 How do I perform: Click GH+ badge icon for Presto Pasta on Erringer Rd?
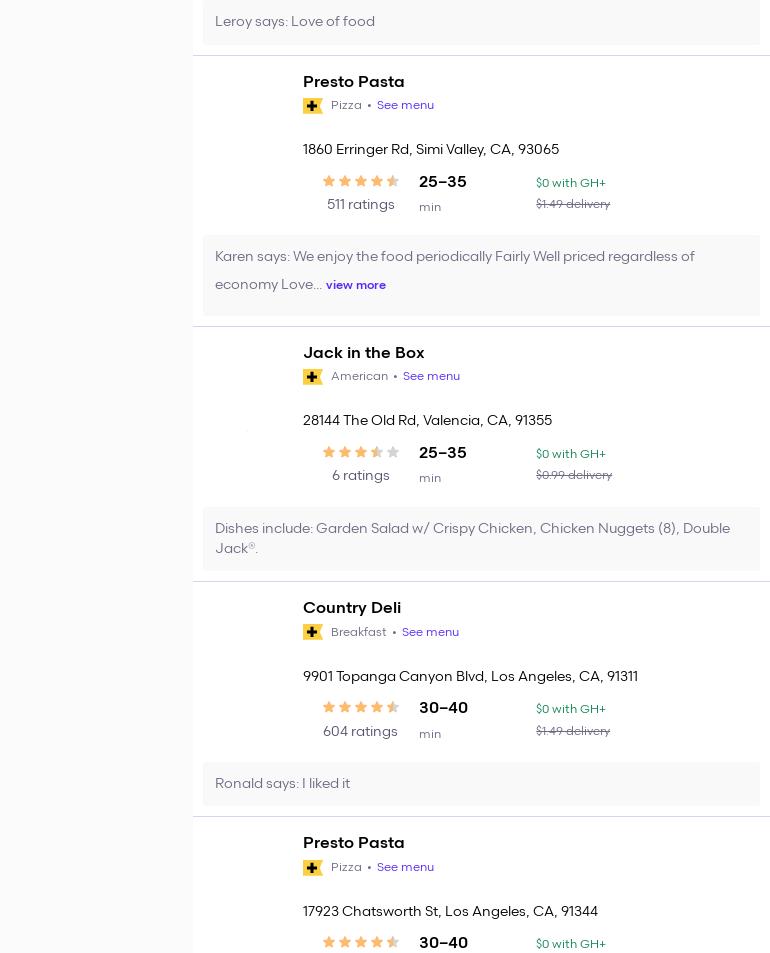click(313, 106)
